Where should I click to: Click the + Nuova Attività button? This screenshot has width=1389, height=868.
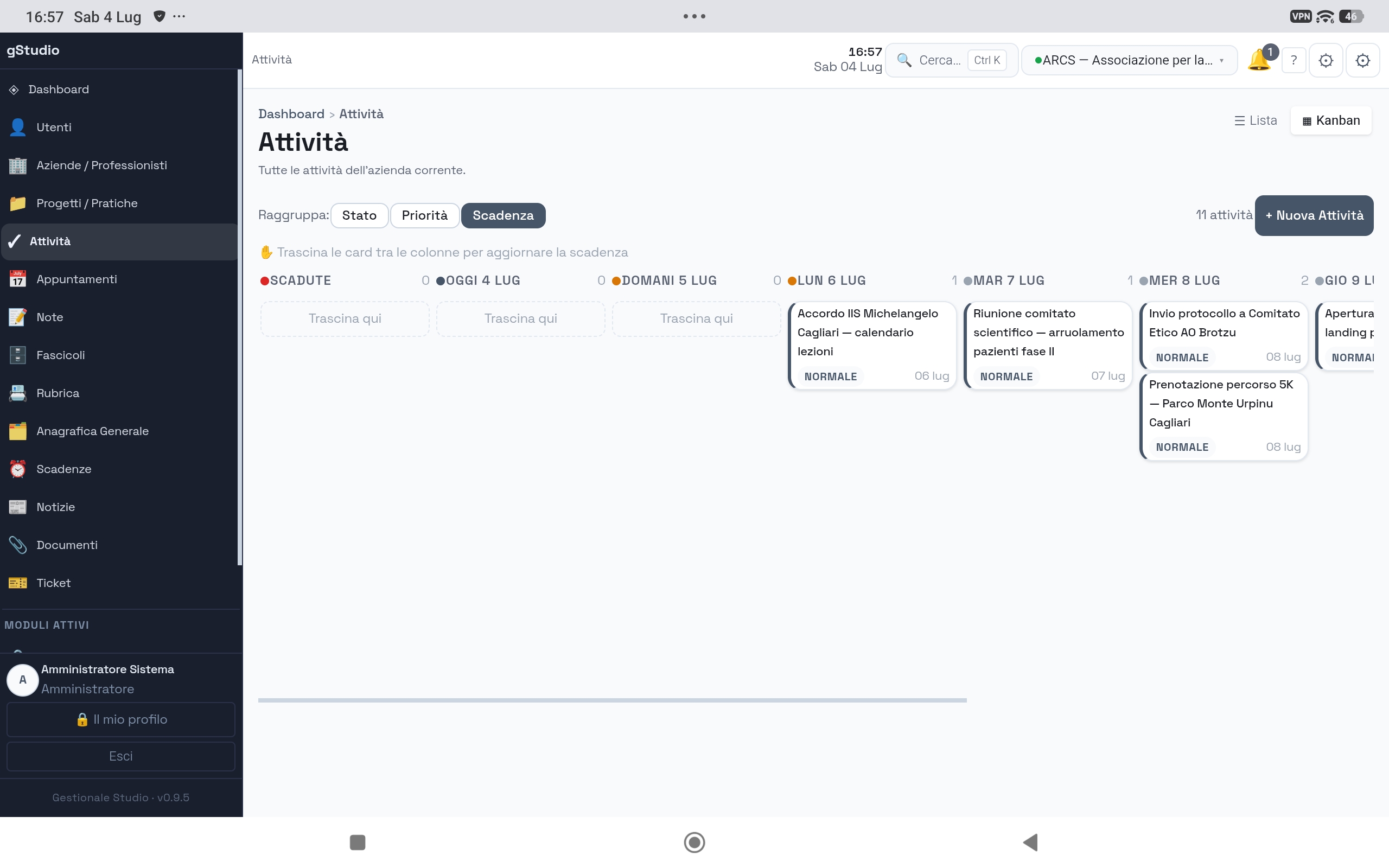pyautogui.click(x=1314, y=215)
